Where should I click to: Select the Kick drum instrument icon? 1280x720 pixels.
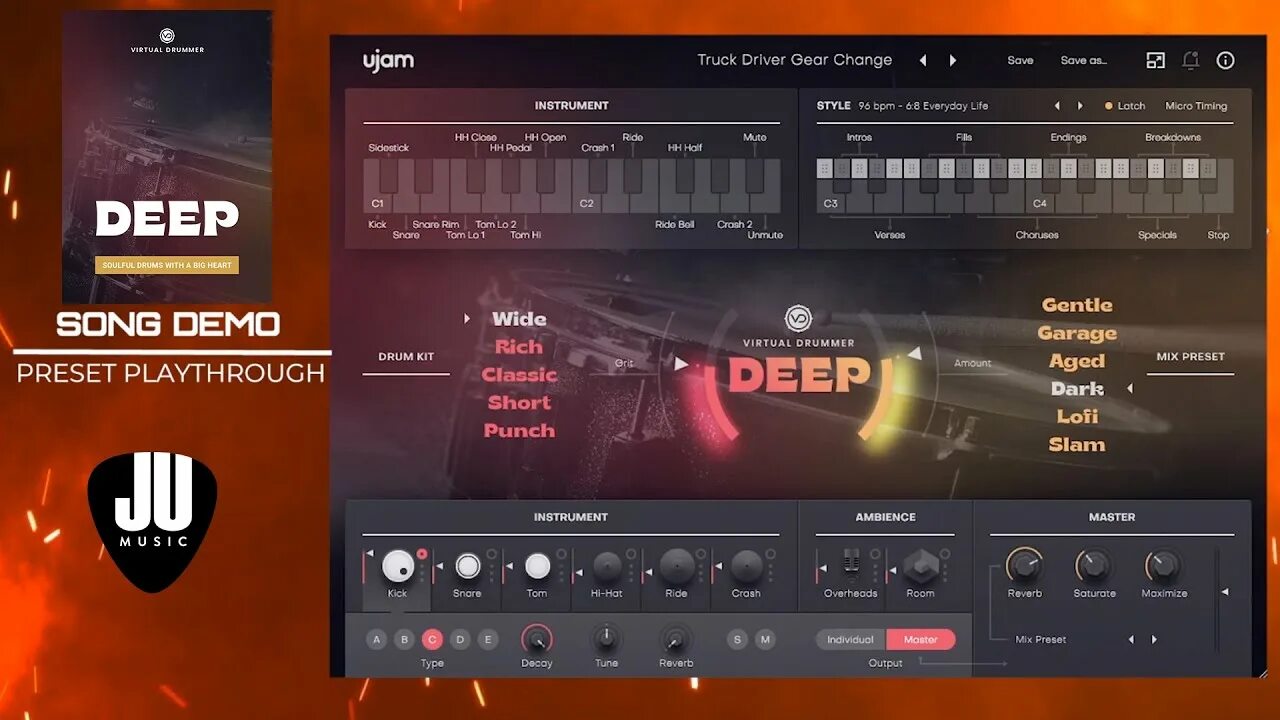point(398,566)
